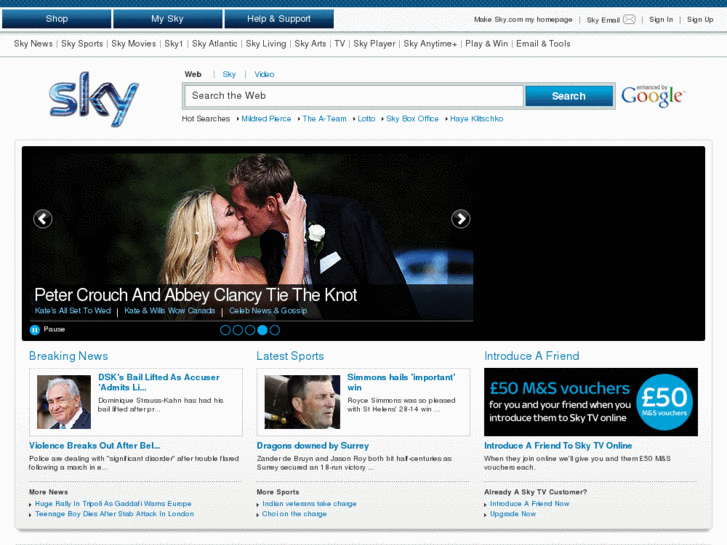Switch search to Web tab
727x545 pixels.
click(x=193, y=74)
